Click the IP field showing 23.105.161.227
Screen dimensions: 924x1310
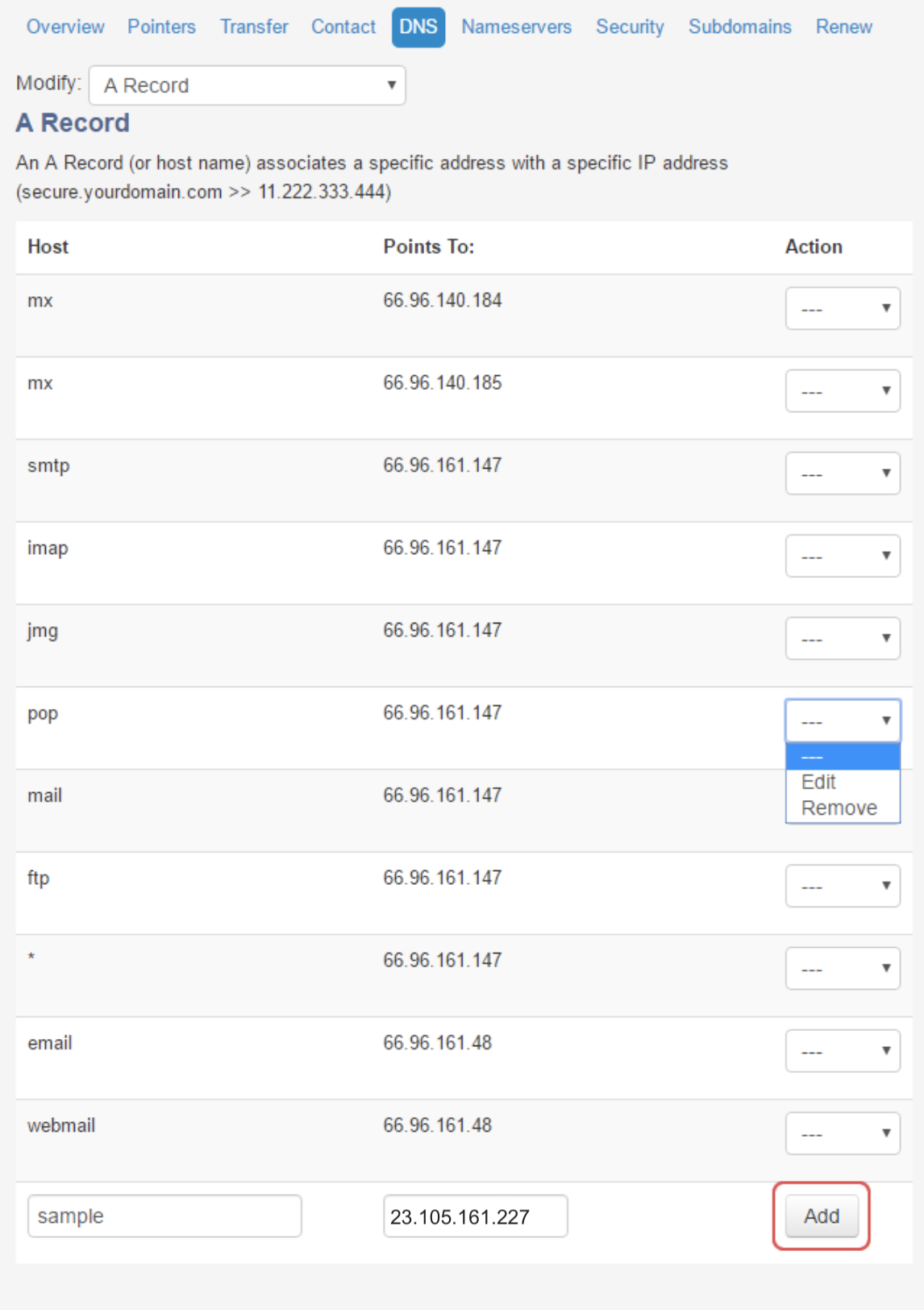click(x=475, y=1216)
